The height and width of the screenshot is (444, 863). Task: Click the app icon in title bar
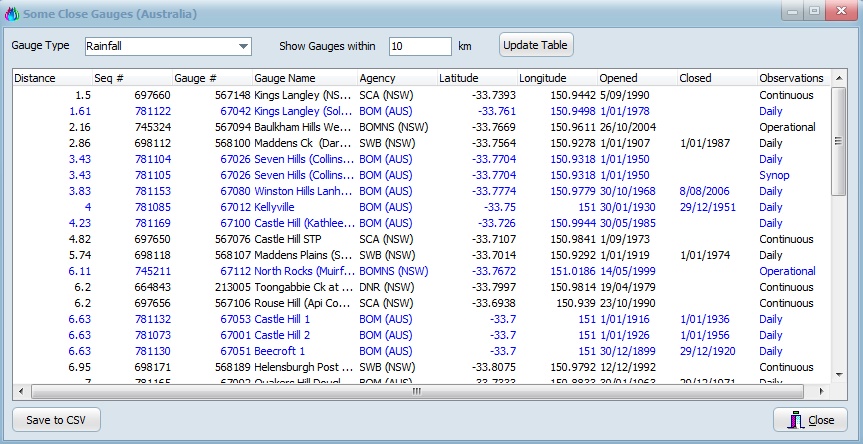[12, 14]
